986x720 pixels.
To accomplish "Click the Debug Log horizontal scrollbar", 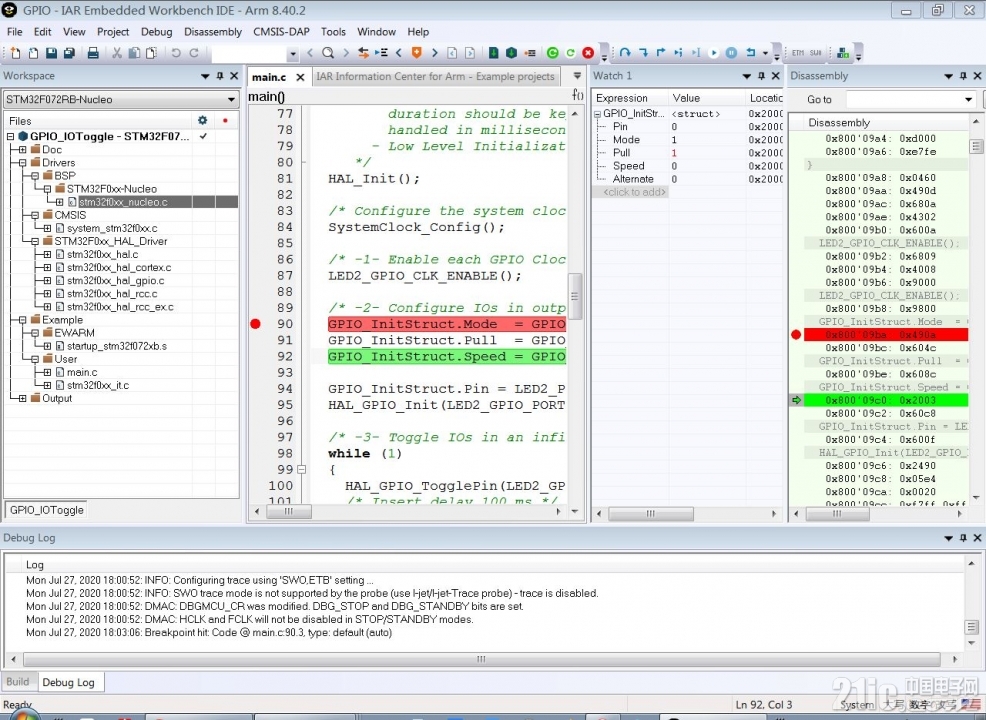I will (x=482, y=659).
